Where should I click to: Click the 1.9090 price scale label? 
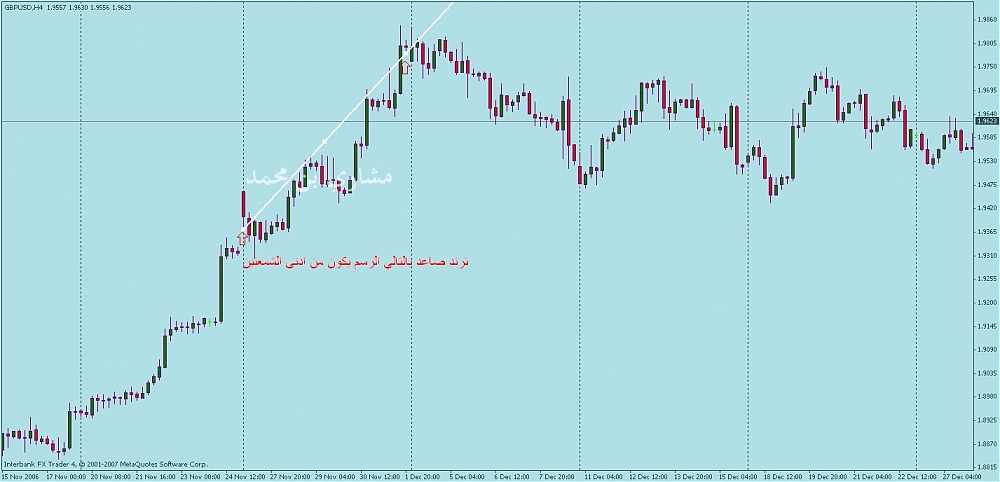[x=984, y=349]
